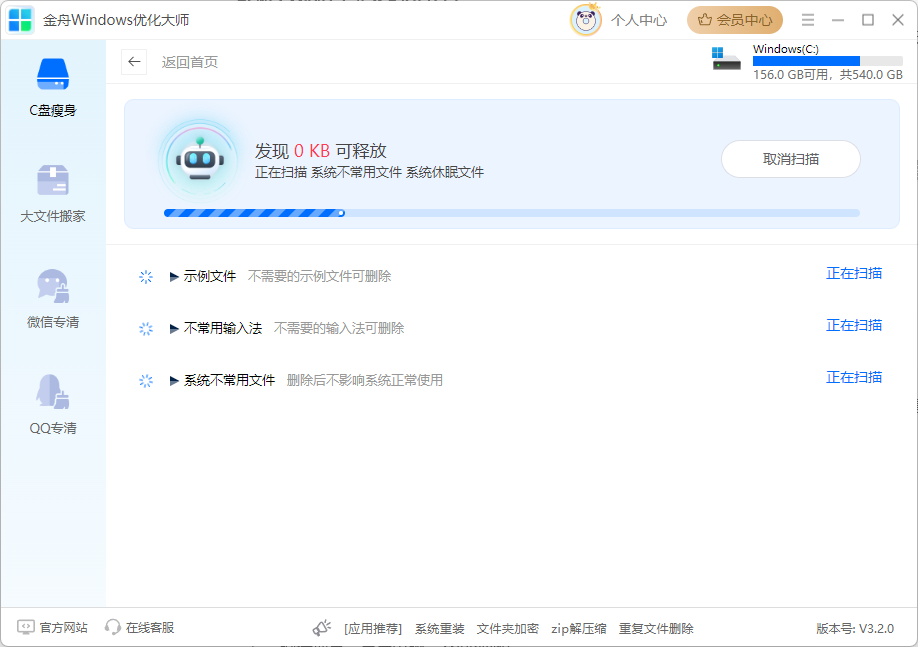Viewport: 918px width, 647px height.
Task: Click the Windows(C:) drive icon
Action: (x=726, y=59)
